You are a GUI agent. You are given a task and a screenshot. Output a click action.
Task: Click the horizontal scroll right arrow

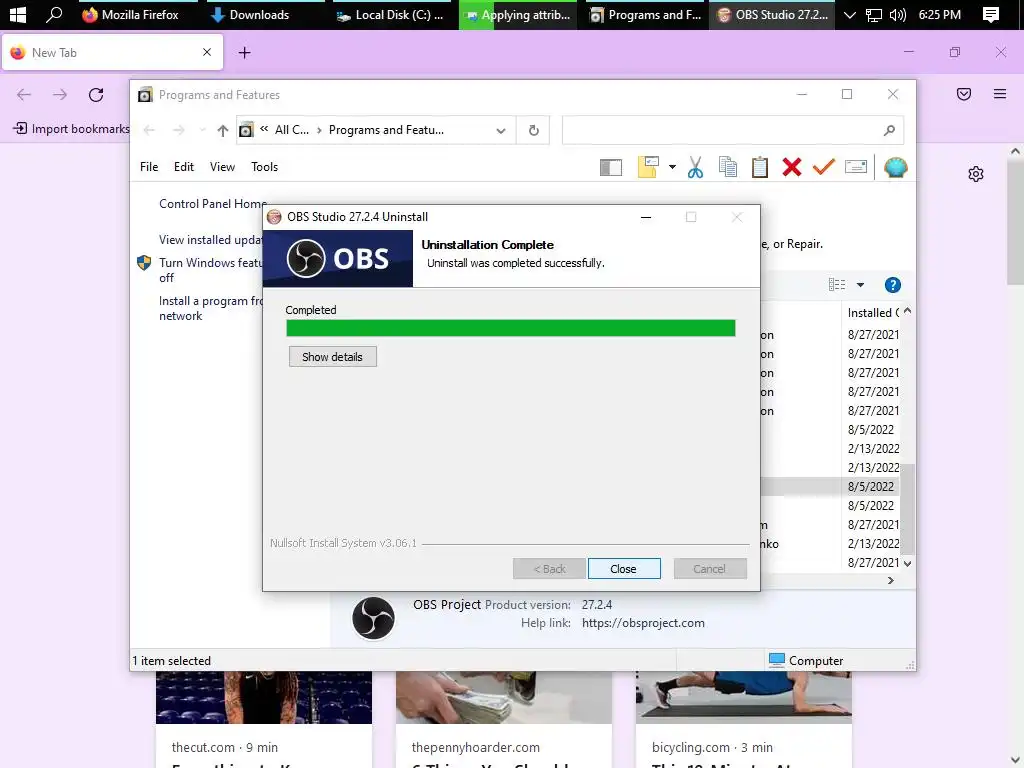pos(891,581)
